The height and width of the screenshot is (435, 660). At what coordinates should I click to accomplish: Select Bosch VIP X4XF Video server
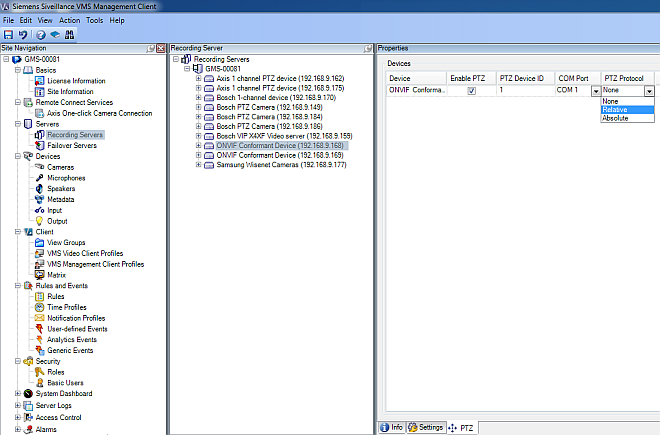click(284, 135)
